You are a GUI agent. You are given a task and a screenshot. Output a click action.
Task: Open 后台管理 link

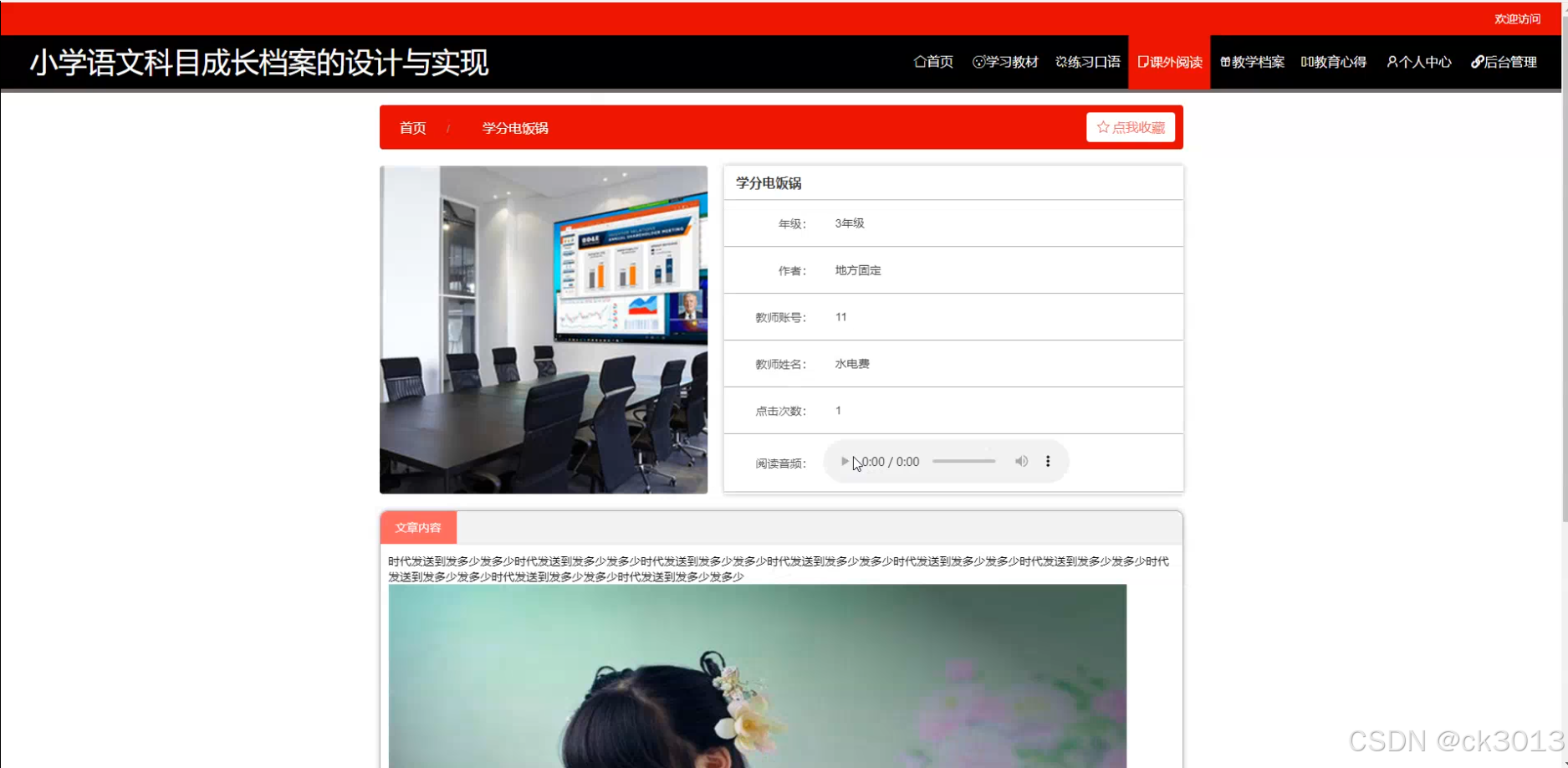(x=1504, y=62)
